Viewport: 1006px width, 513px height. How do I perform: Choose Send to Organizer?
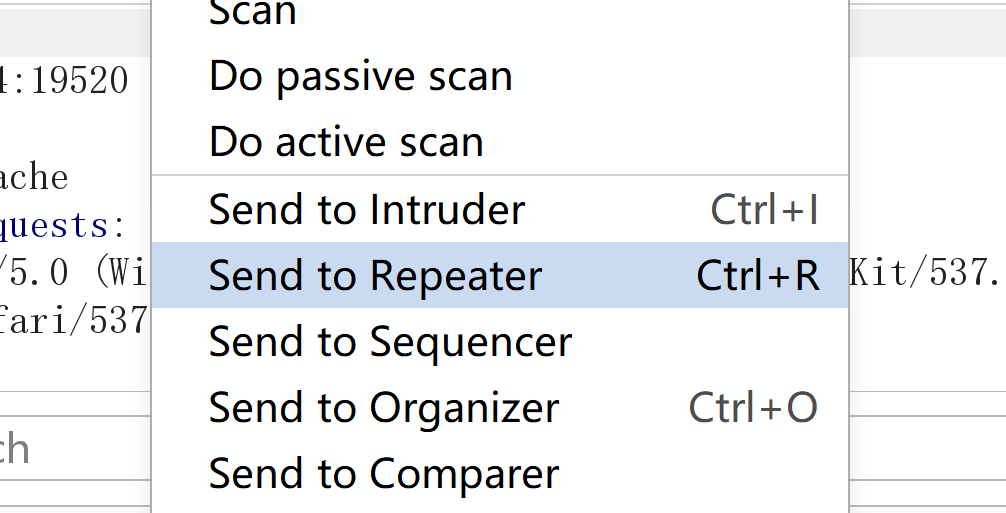pyautogui.click(x=499, y=407)
